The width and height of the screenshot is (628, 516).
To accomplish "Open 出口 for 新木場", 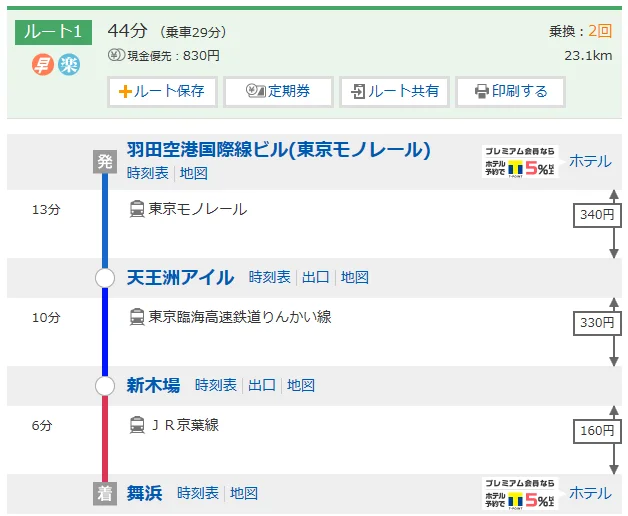I will pyautogui.click(x=262, y=385).
